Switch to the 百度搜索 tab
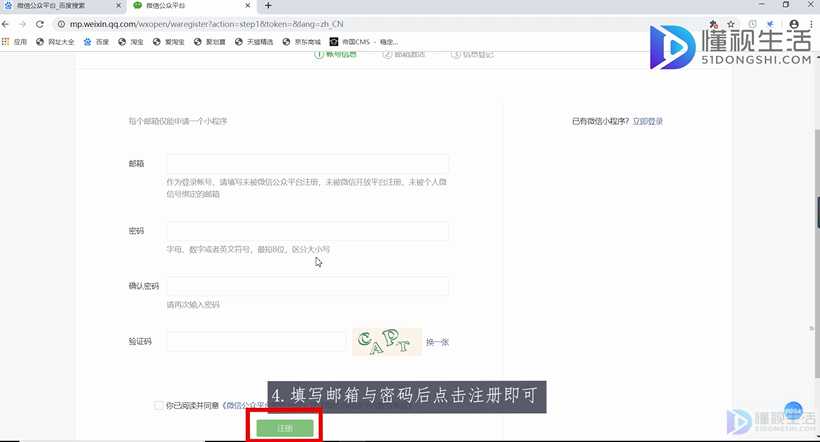This screenshot has height=442, width=820. pyautogui.click(x=60, y=6)
